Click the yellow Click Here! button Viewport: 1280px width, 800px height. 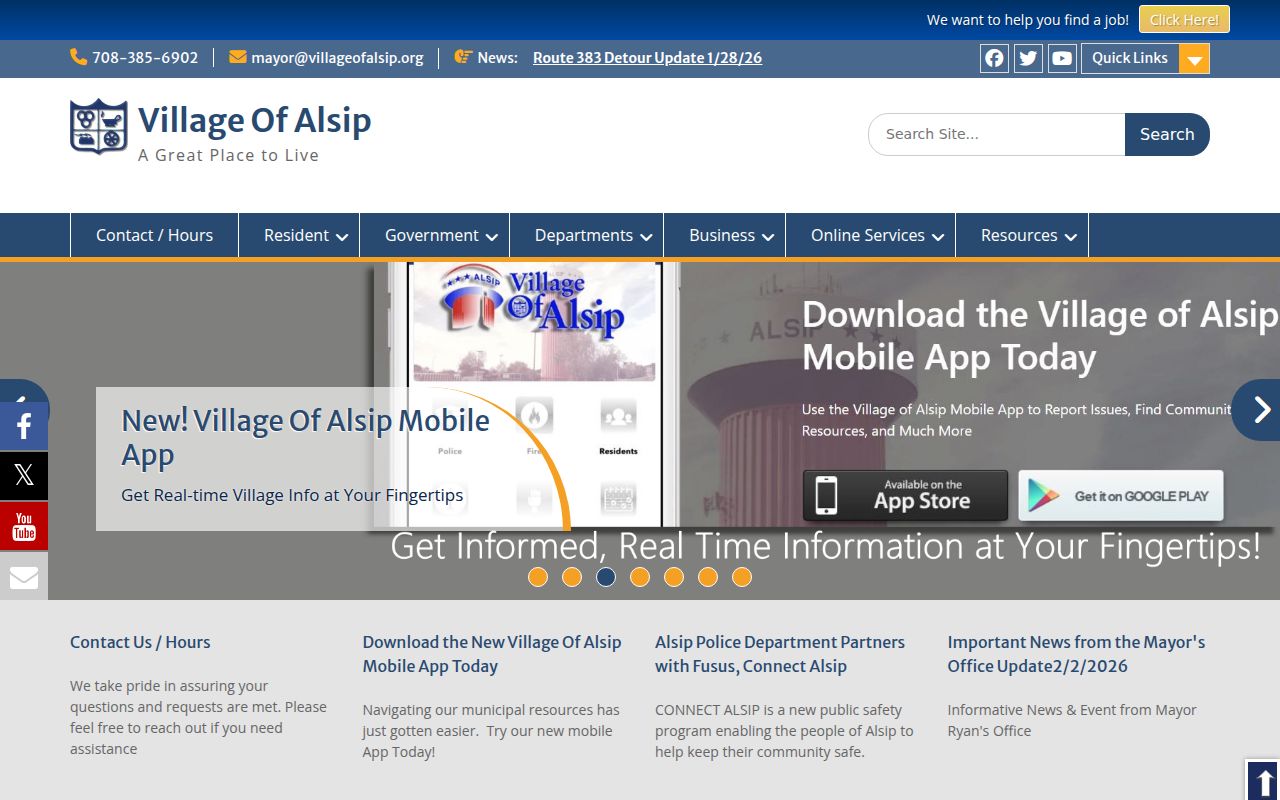point(1184,20)
